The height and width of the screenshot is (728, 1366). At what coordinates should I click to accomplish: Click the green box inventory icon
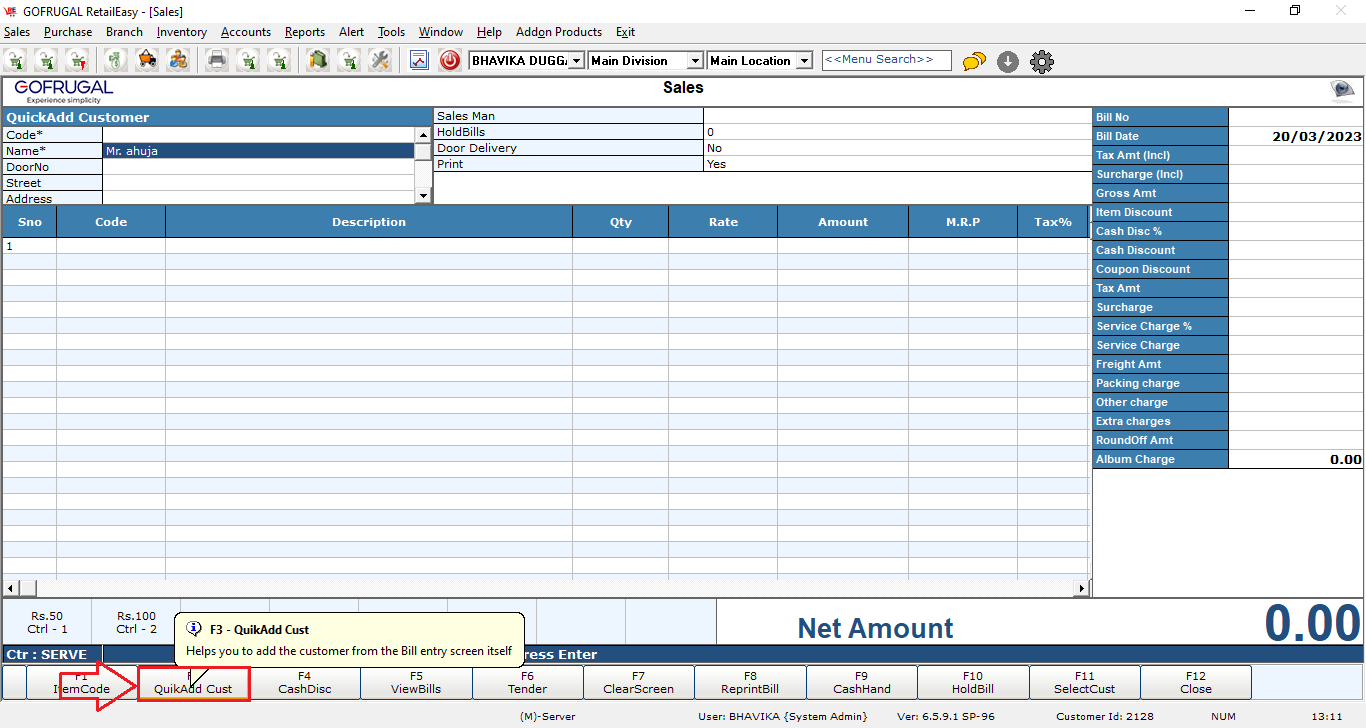click(318, 61)
